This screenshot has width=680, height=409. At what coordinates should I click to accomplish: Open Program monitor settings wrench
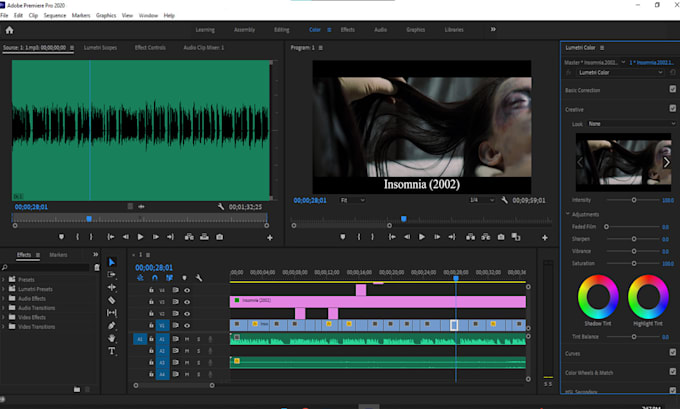click(504, 200)
